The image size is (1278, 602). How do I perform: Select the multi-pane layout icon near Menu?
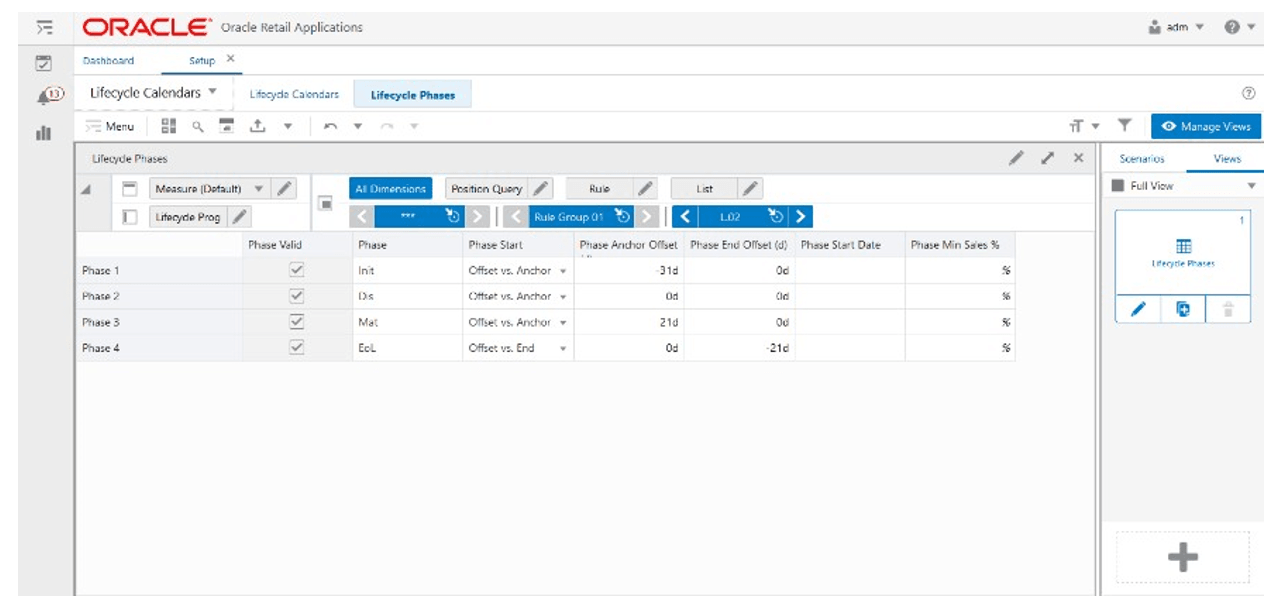169,127
